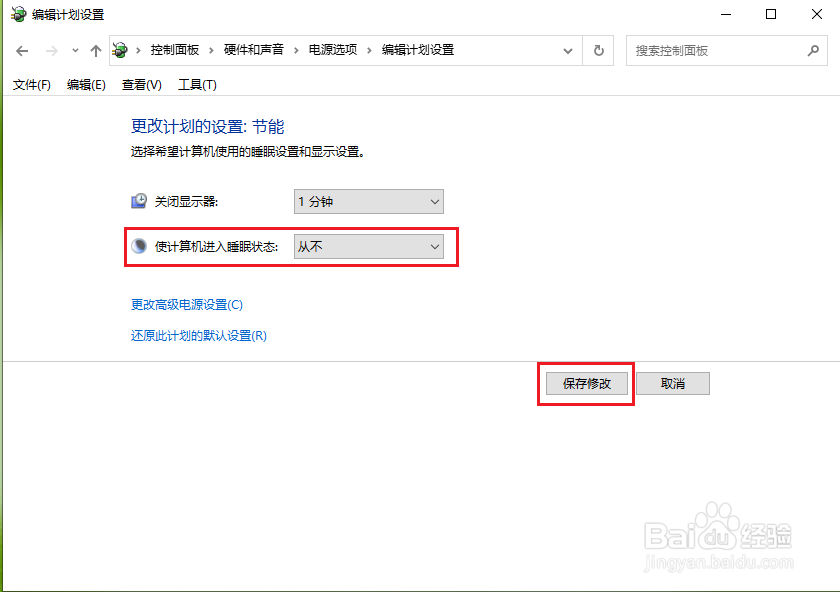
Task: Click the monitor icon beside 关闭显示器
Action: click(138, 200)
